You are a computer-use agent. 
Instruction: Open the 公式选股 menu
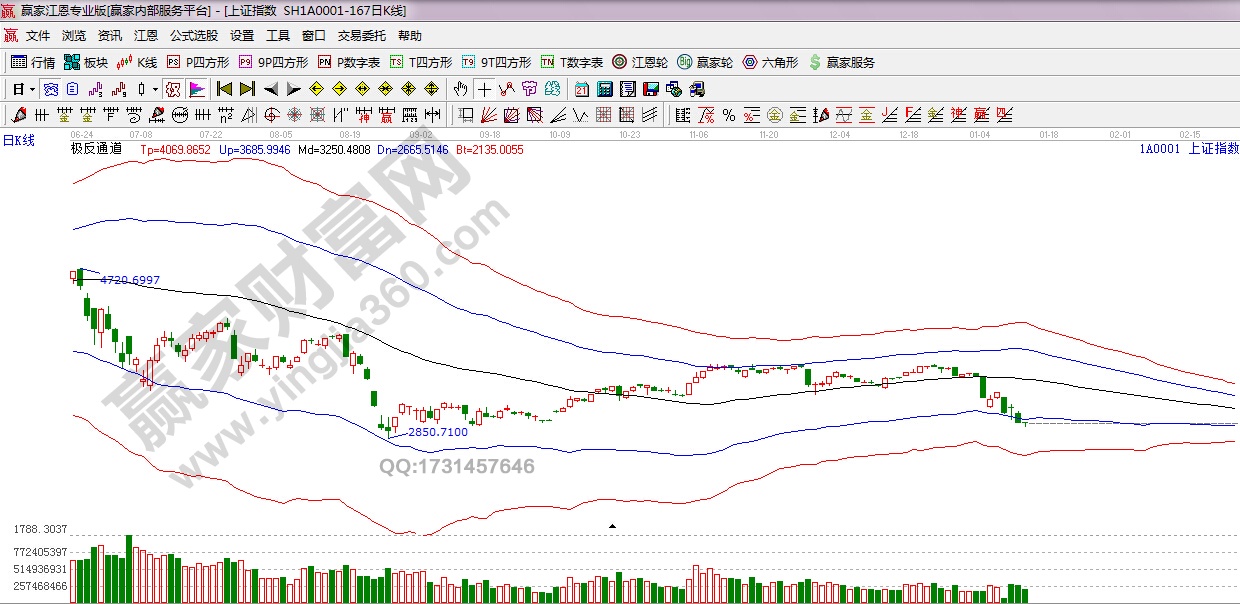coord(193,36)
